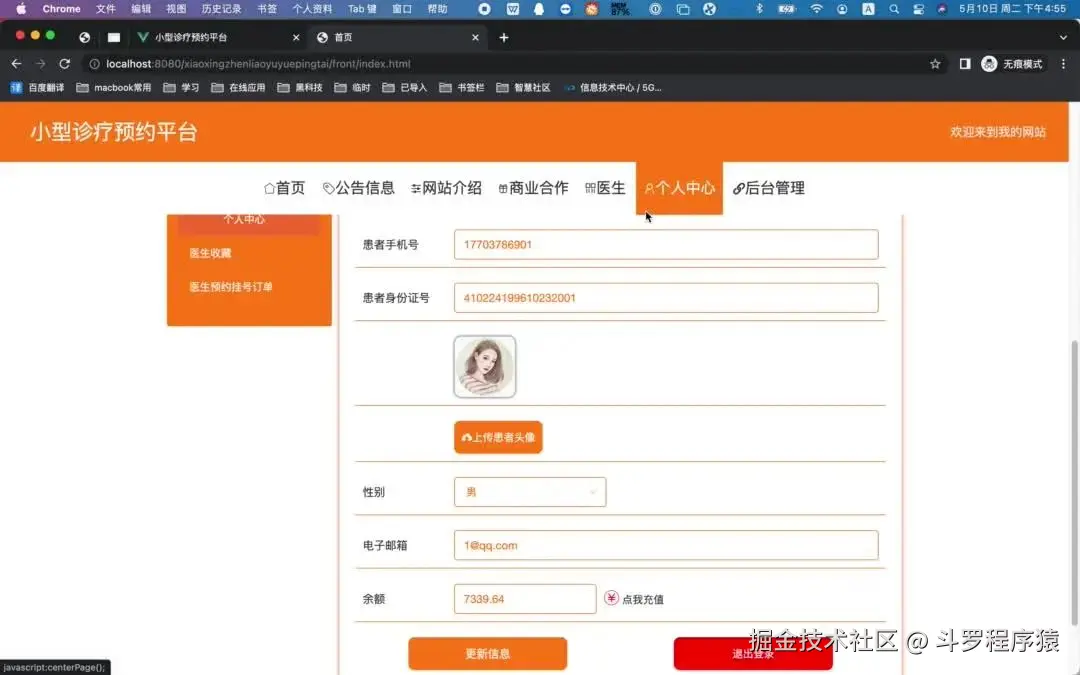The width and height of the screenshot is (1080, 675).
Task: Close the 小型诊疗预约平台 tab
Action: coord(296,38)
